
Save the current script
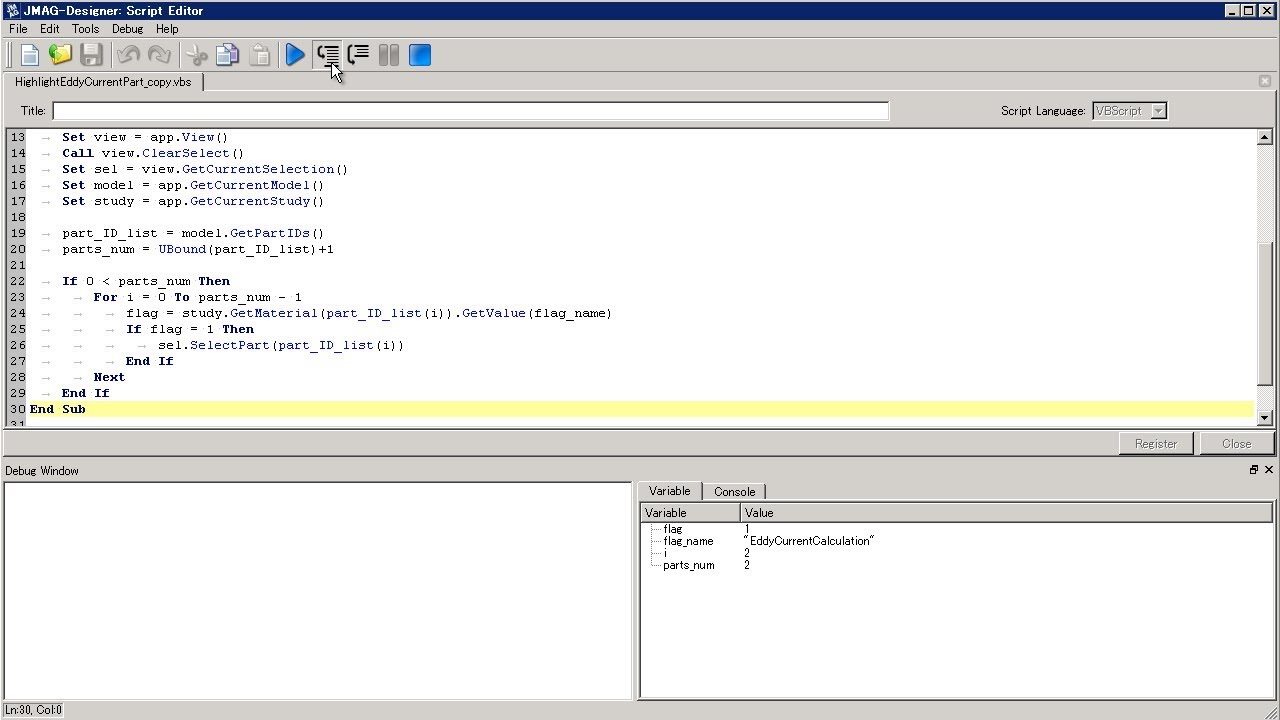coord(91,55)
